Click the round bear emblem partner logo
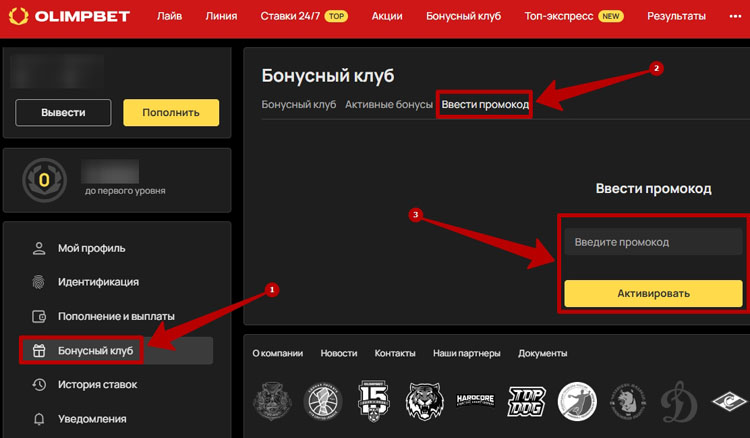 click(x=628, y=401)
